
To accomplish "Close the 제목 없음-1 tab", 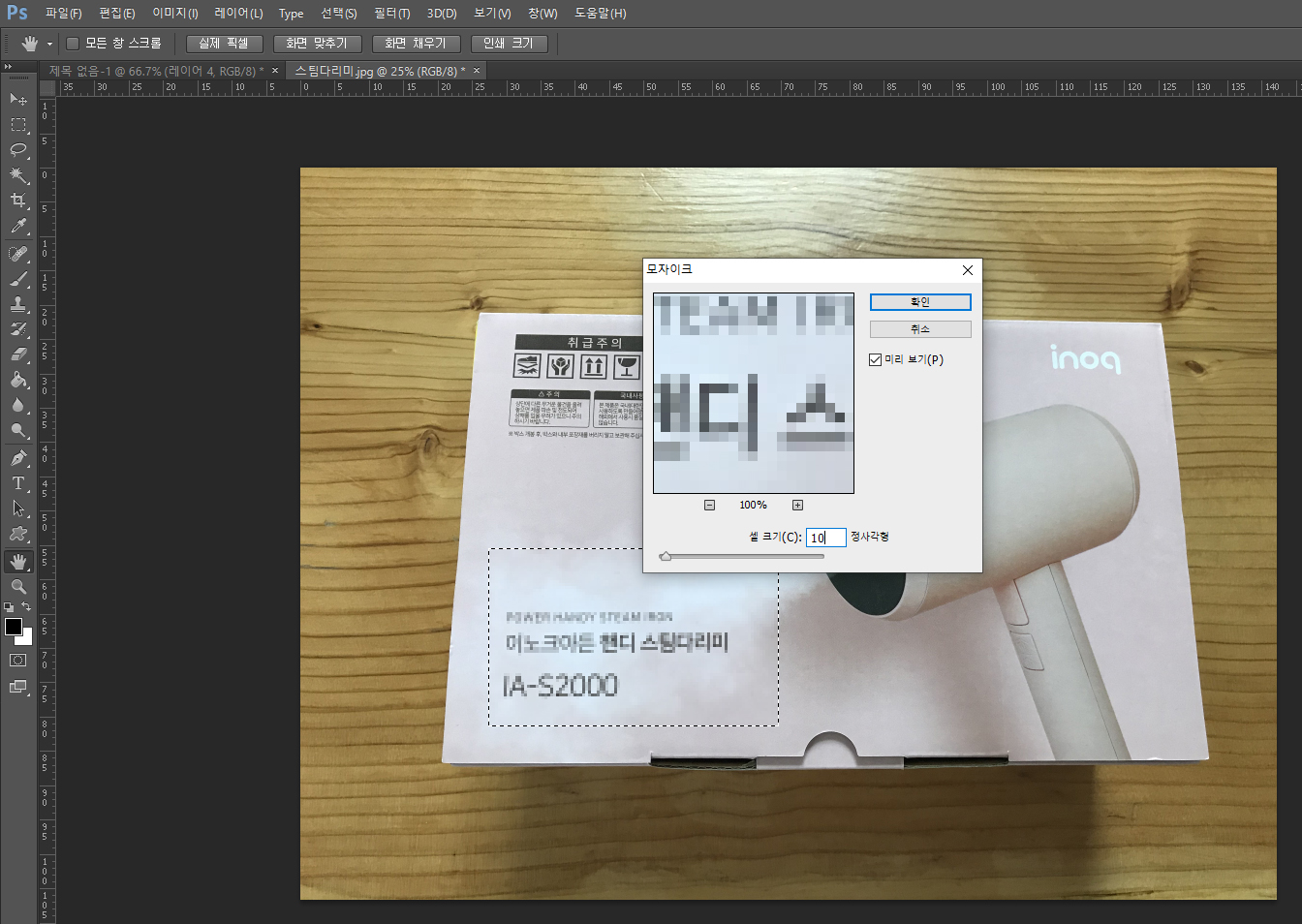I will coord(275,71).
